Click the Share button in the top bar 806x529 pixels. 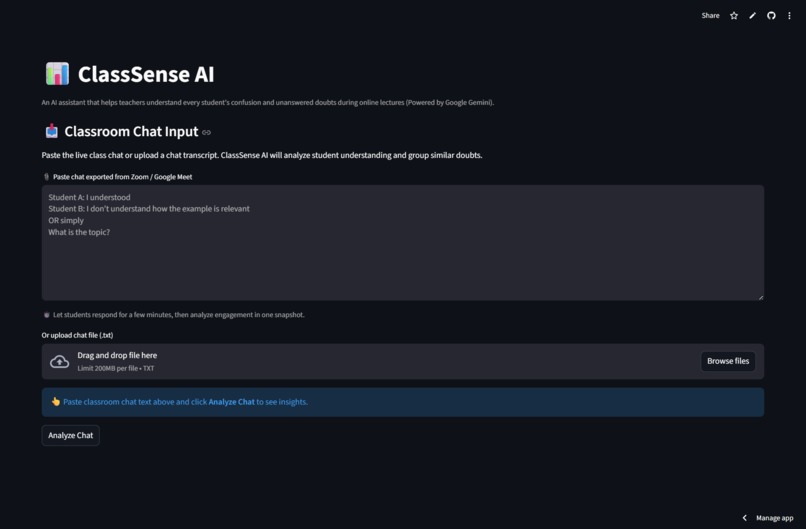click(x=710, y=15)
